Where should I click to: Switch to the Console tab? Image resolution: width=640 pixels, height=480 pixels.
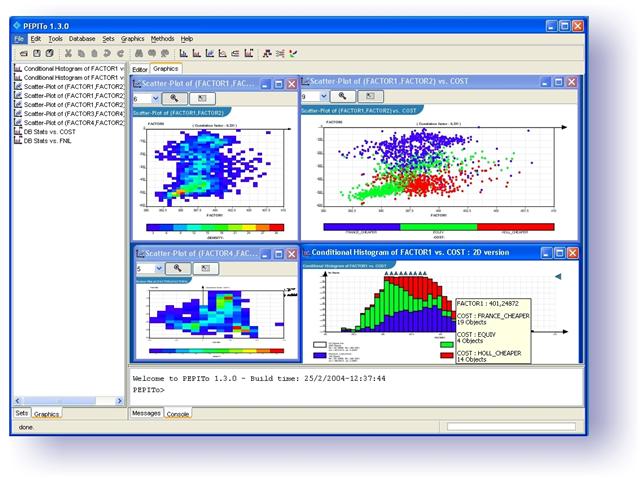[177, 413]
